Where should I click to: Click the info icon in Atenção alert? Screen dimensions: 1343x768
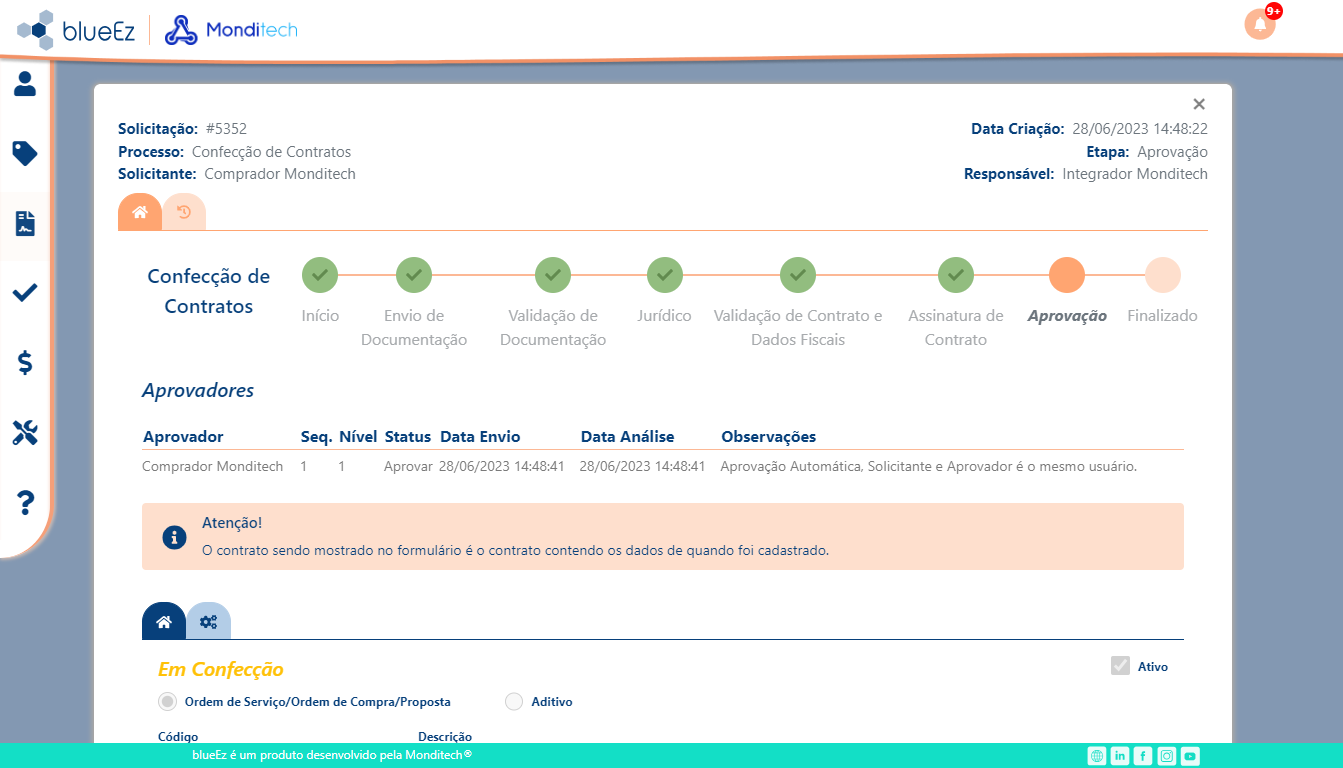(x=175, y=537)
